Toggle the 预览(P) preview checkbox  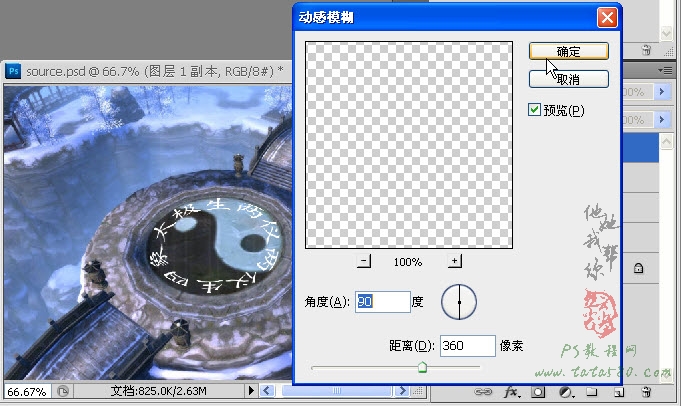click(534, 110)
